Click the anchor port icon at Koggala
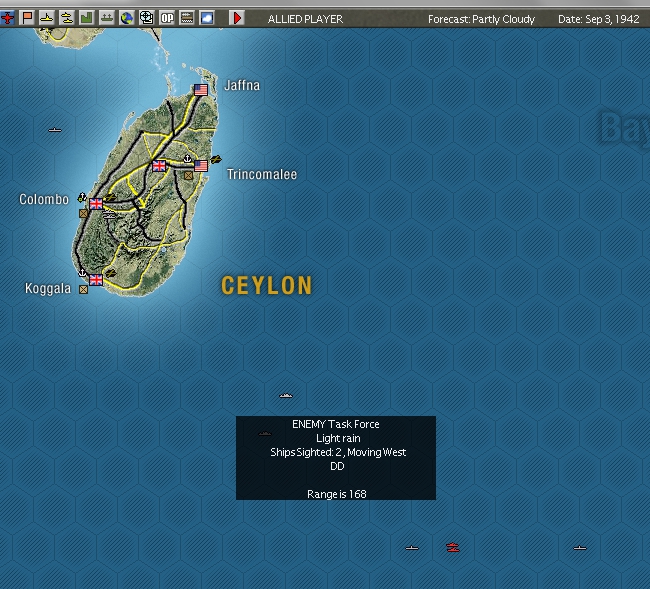Viewport: 650px width, 589px height. click(x=82, y=272)
